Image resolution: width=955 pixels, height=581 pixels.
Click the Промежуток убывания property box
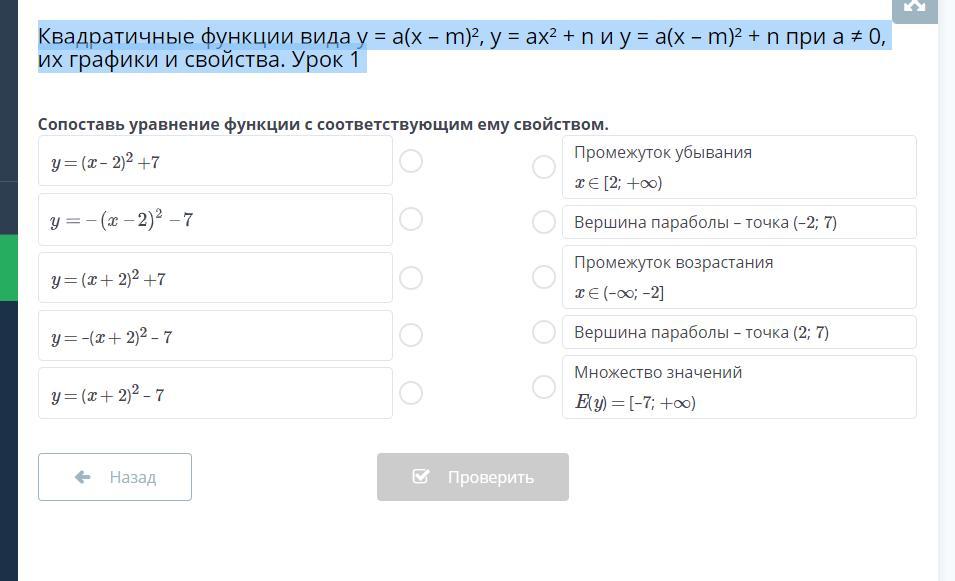pyautogui.click(x=738, y=167)
